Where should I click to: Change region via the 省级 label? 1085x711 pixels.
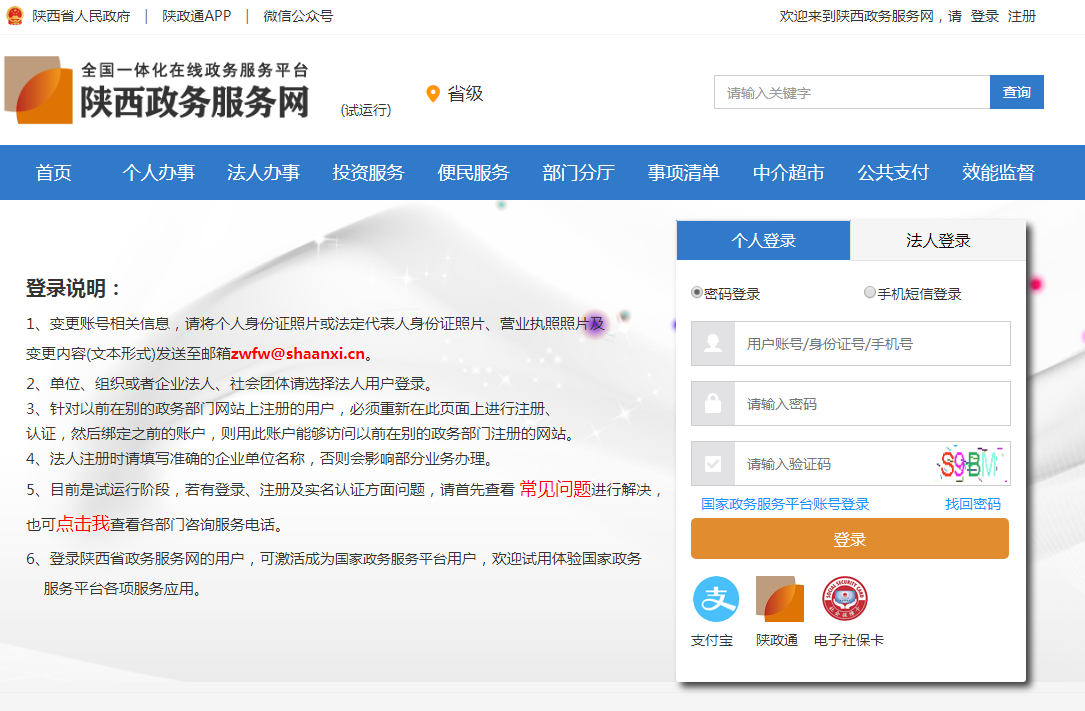coord(465,93)
